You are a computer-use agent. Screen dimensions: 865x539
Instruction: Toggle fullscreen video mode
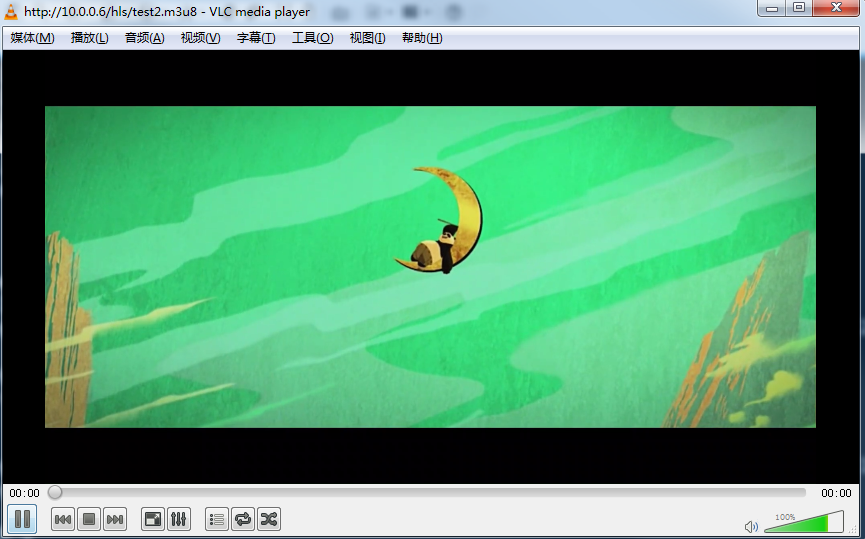153,519
